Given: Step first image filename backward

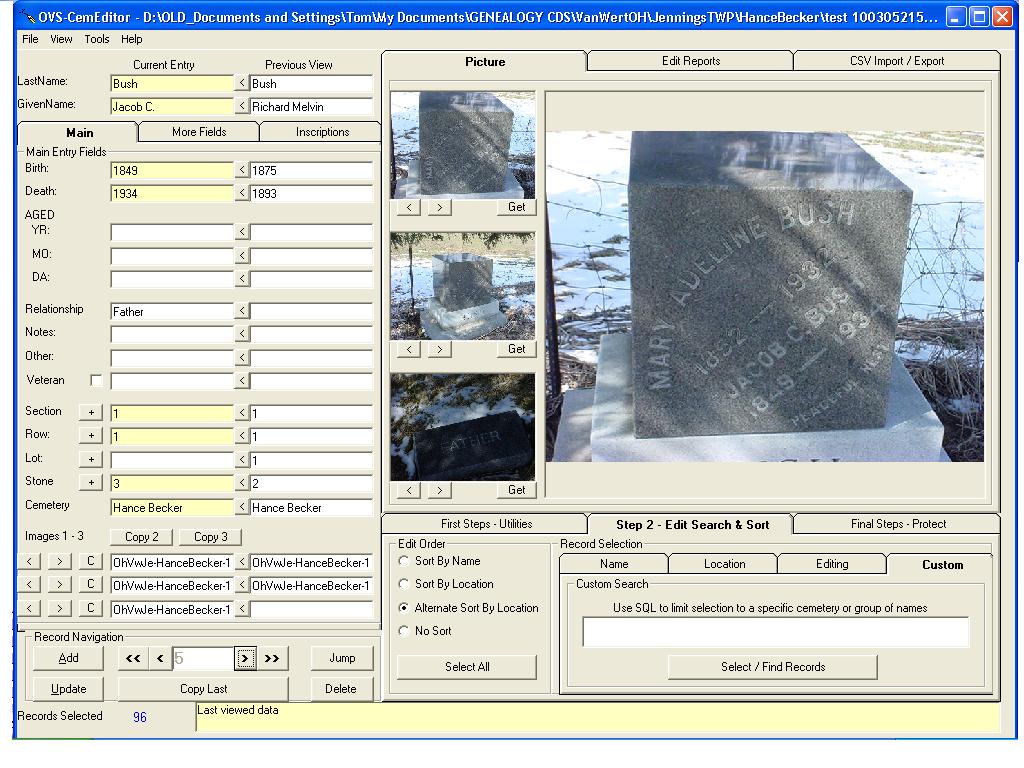Looking at the screenshot, I should [29, 562].
